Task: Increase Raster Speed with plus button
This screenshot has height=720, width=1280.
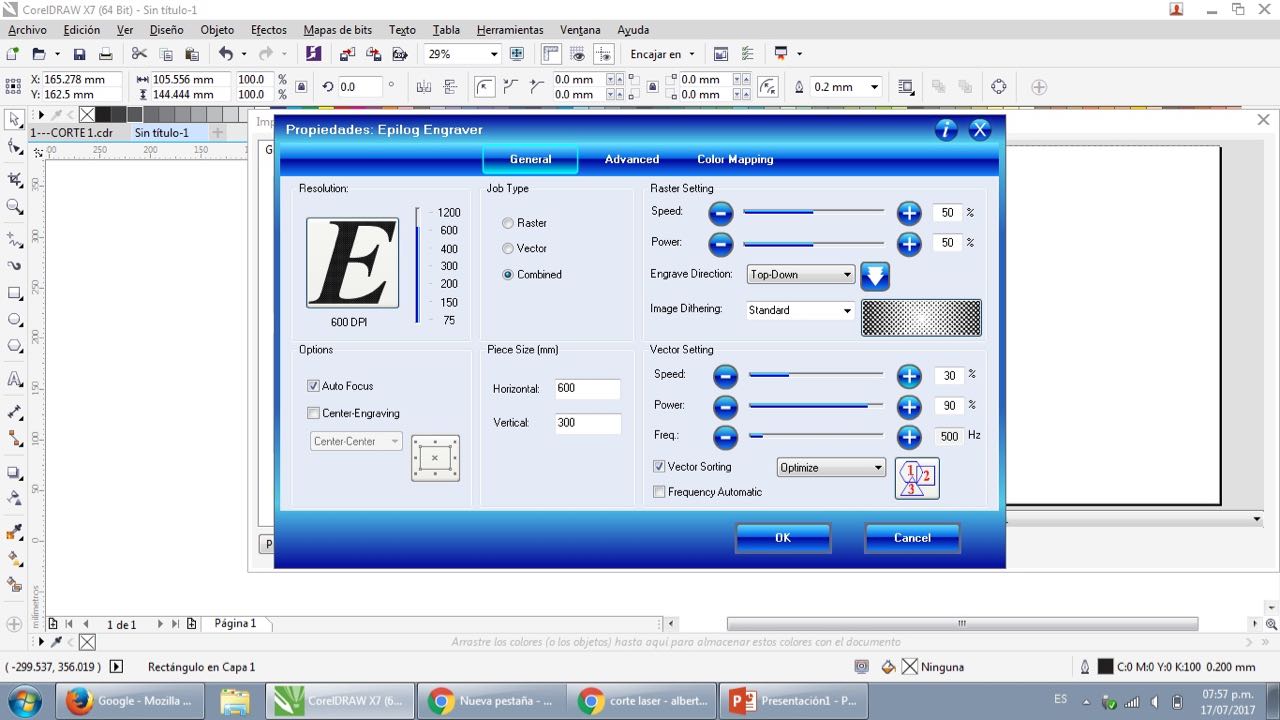Action: point(909,213)
